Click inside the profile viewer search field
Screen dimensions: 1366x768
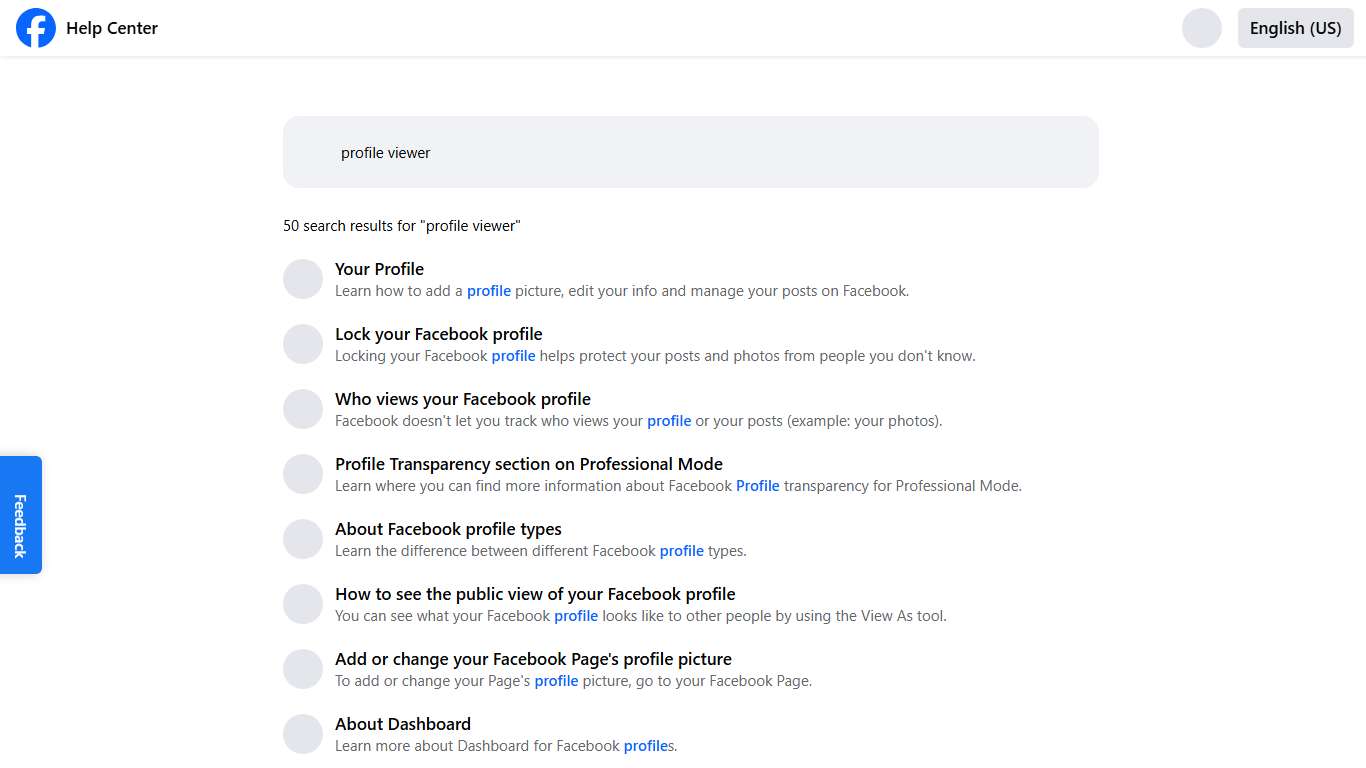[690, 152]
